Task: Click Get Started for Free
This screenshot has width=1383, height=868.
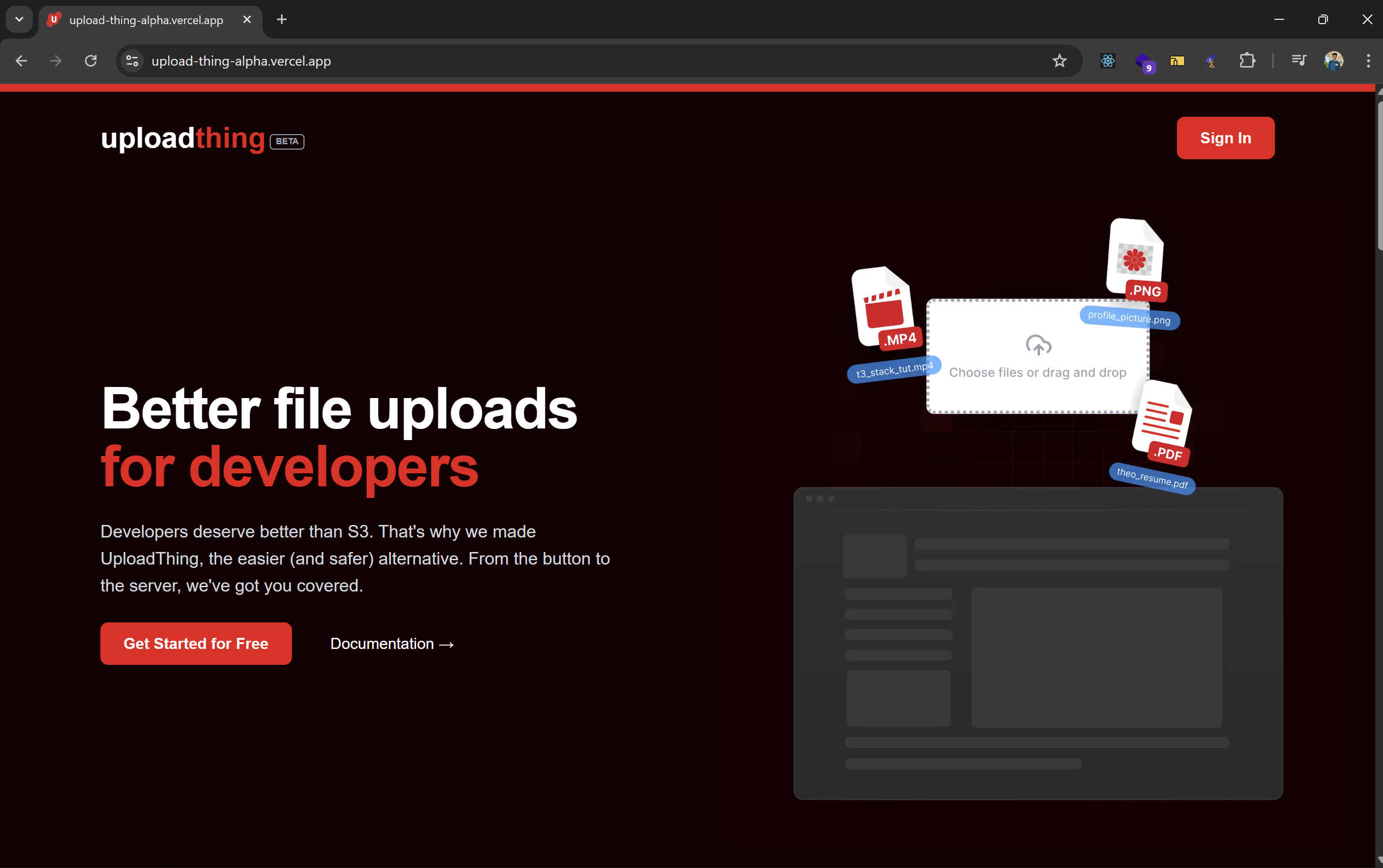Action: (196, 644)
